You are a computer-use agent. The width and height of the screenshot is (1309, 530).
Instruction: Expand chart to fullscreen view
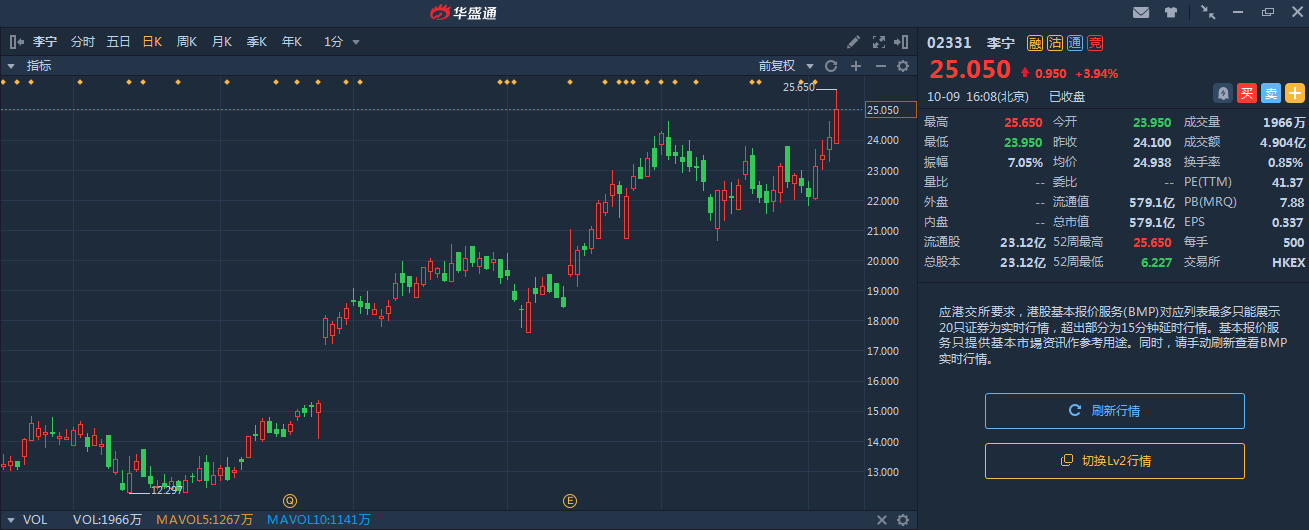[879, 42]
